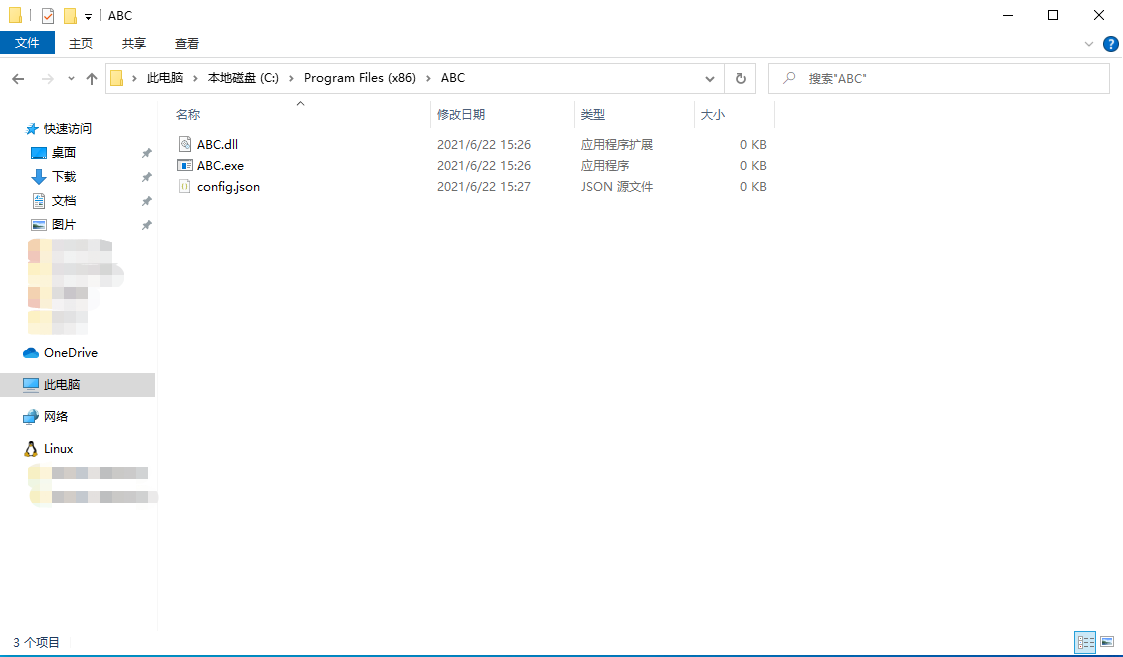Open the quick access toolbar customization dropdown
Screen dimensions: 1123x657
coord(88,16)
